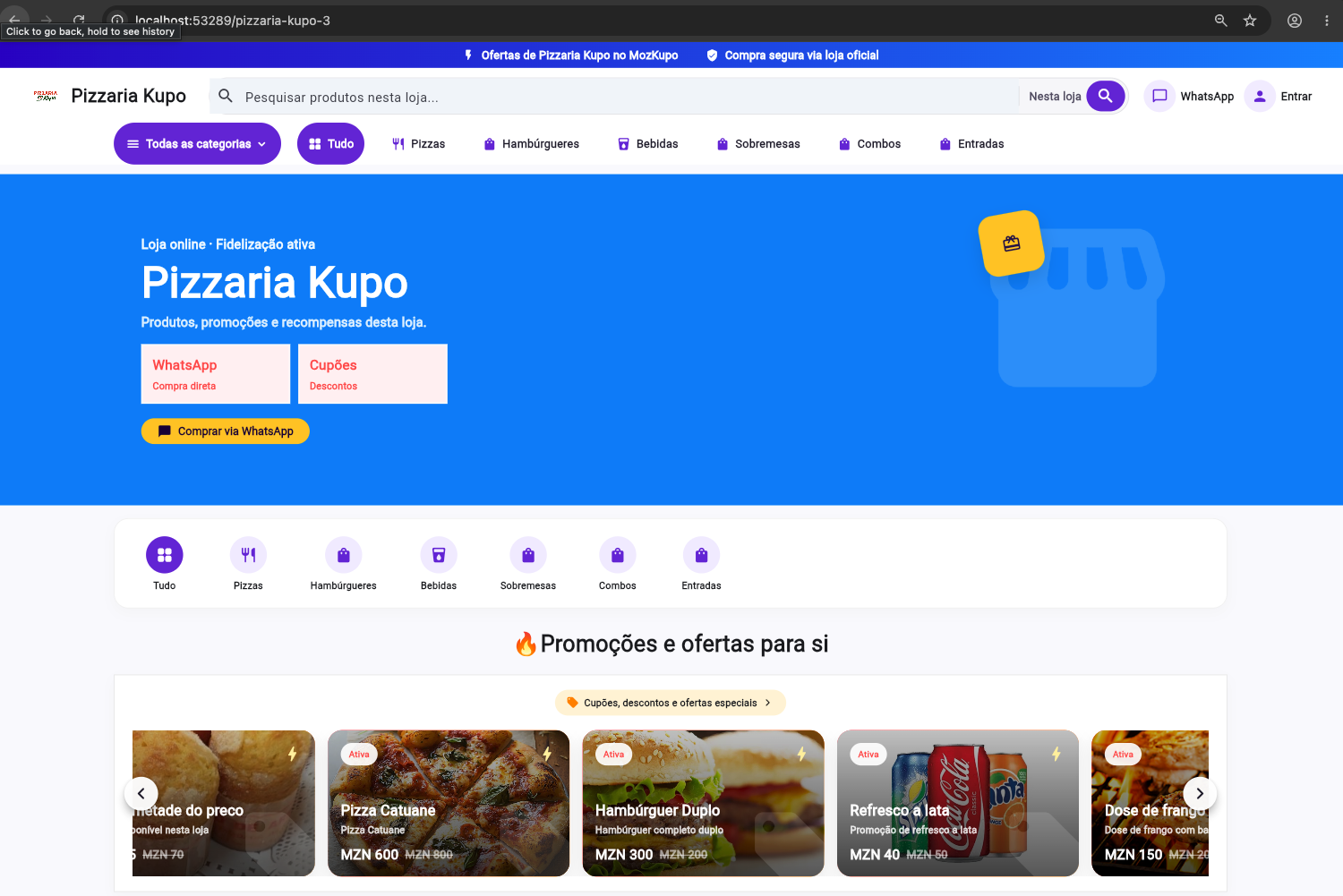
Task: Open the Sobremesas nav tab
Action: point(758,144)
